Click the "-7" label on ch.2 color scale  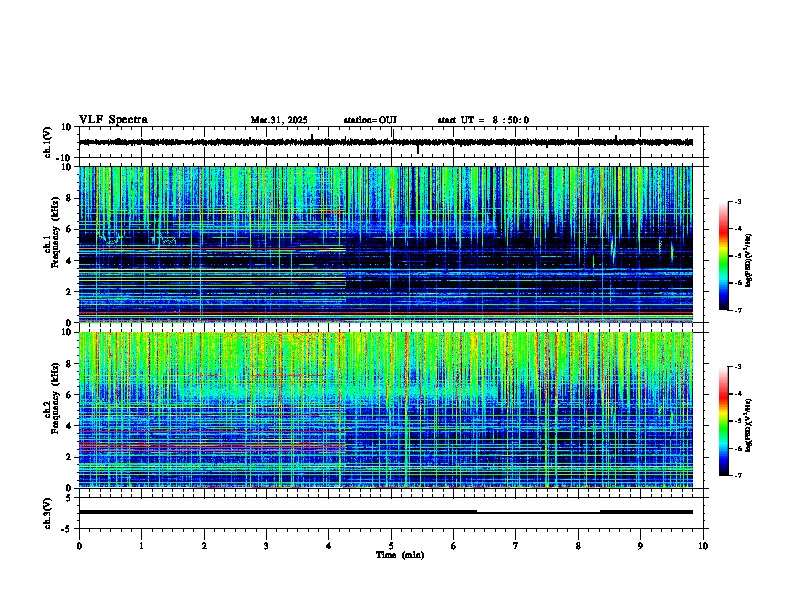pos(737,475)
